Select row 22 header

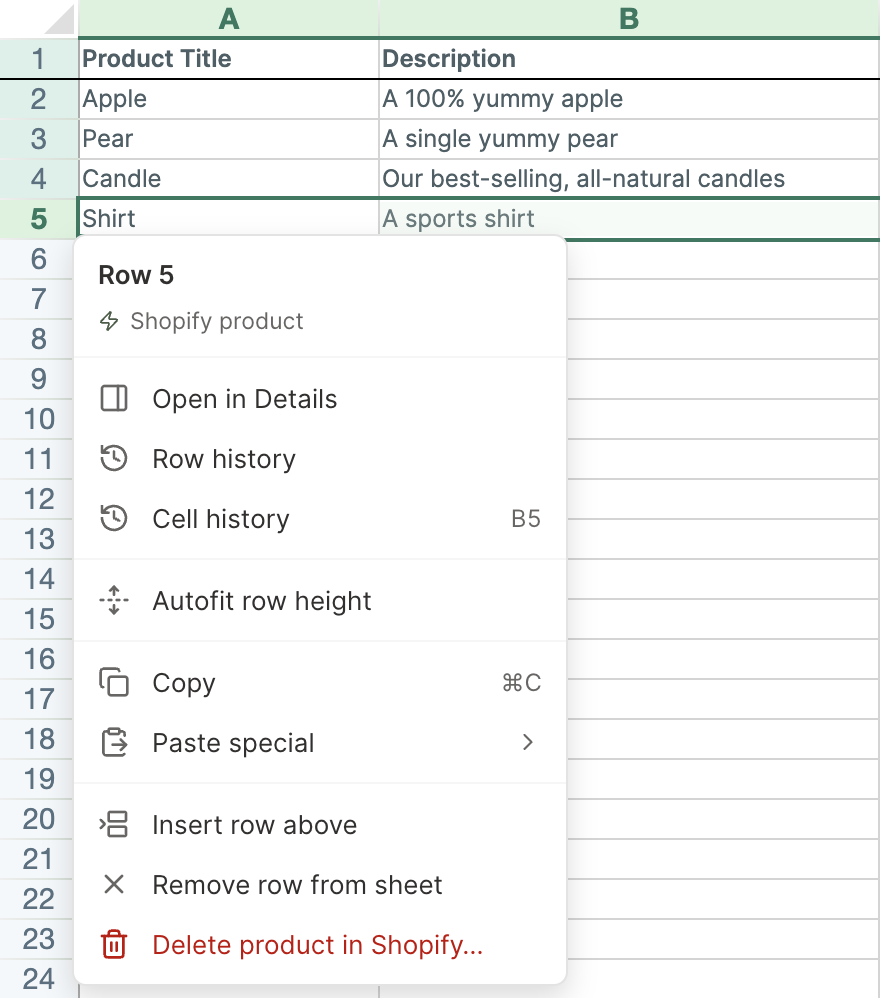(38, 899)
